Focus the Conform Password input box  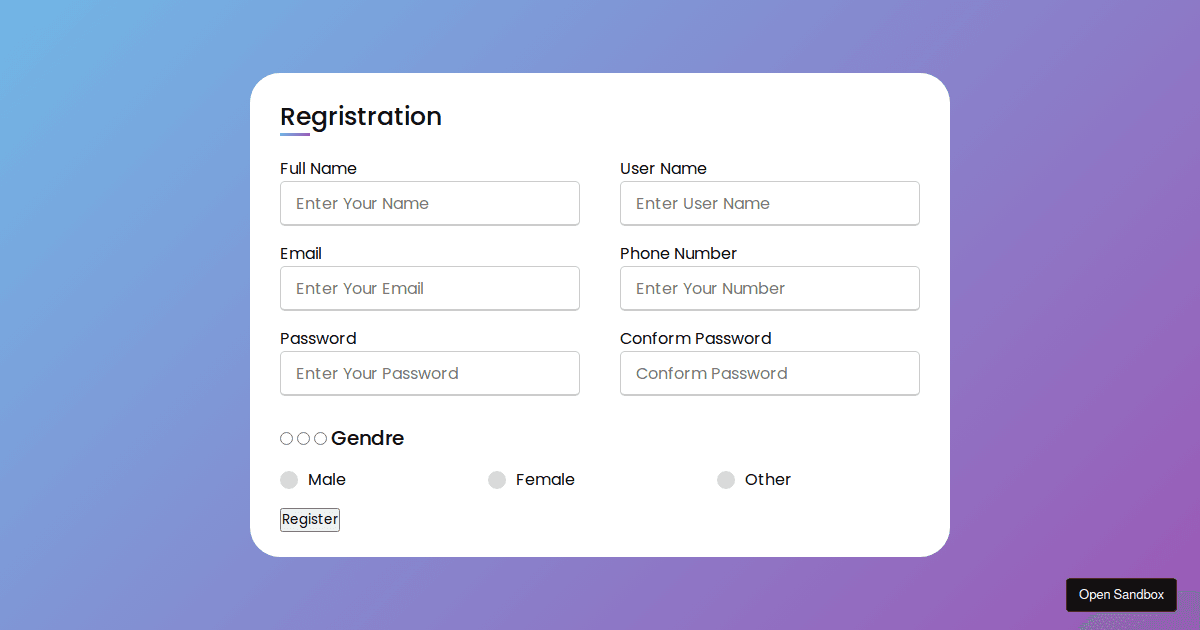[x=770, y=373]
